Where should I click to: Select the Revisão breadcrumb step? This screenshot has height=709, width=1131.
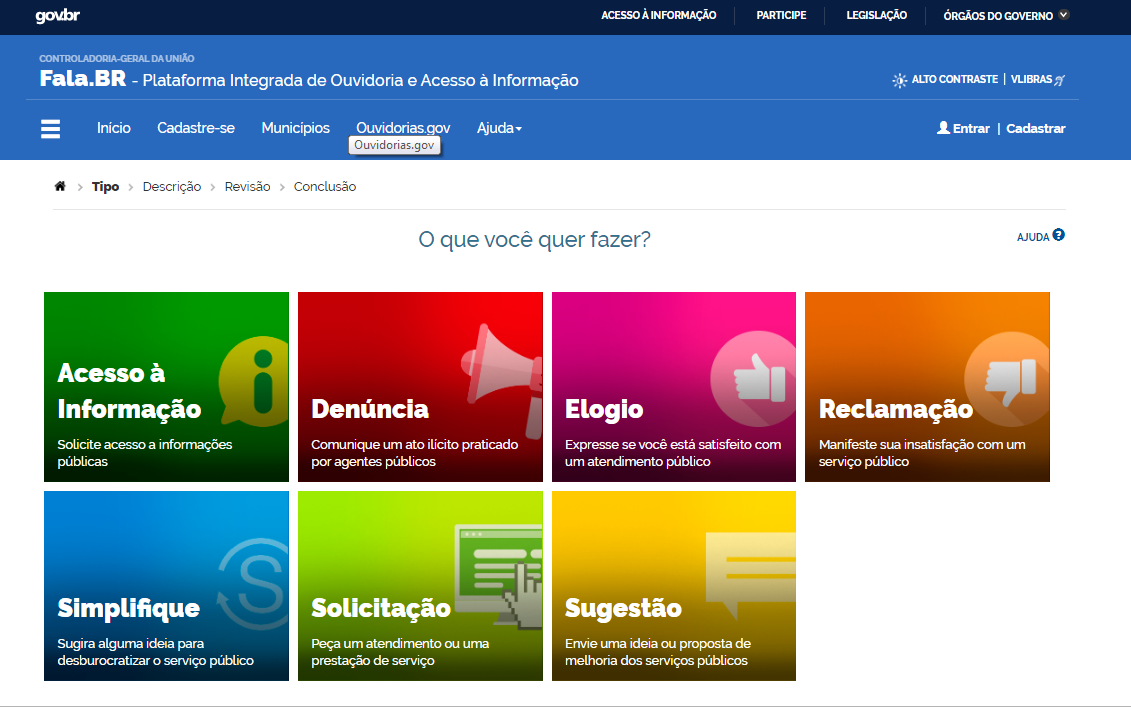coord(247,187)
